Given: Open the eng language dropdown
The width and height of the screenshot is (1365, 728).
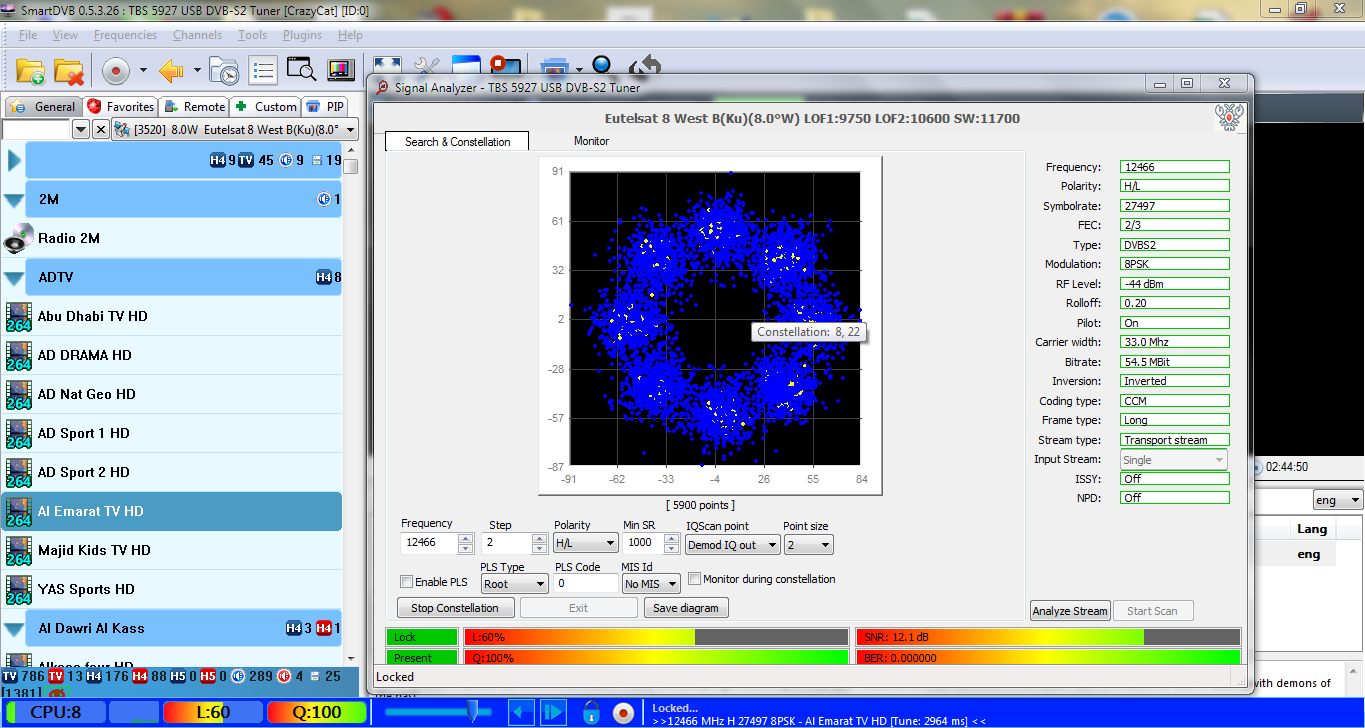Looking at the screenshot, I should pos(1338,500).
